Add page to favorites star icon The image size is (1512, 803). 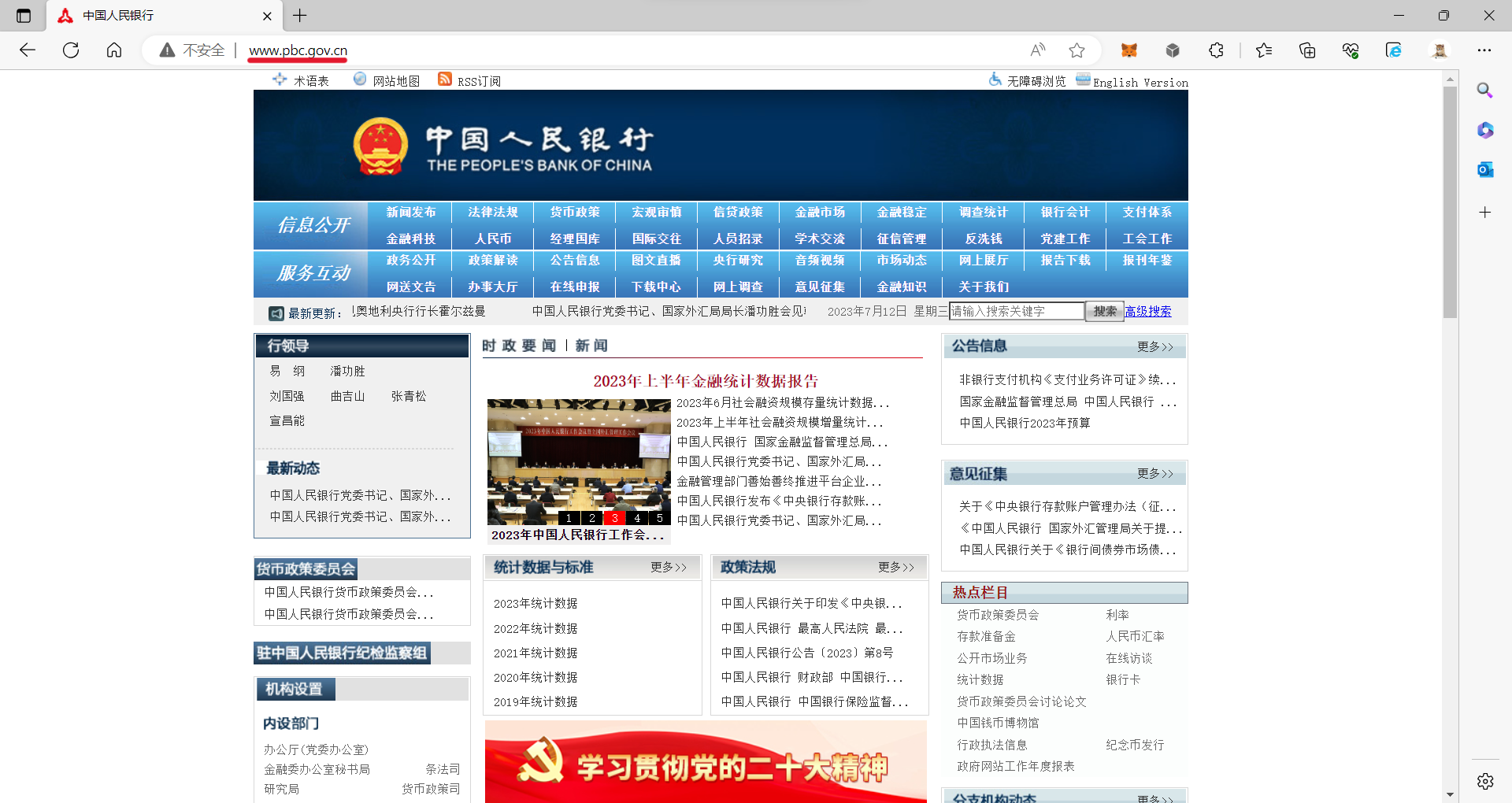click(x=1077, y=50)
